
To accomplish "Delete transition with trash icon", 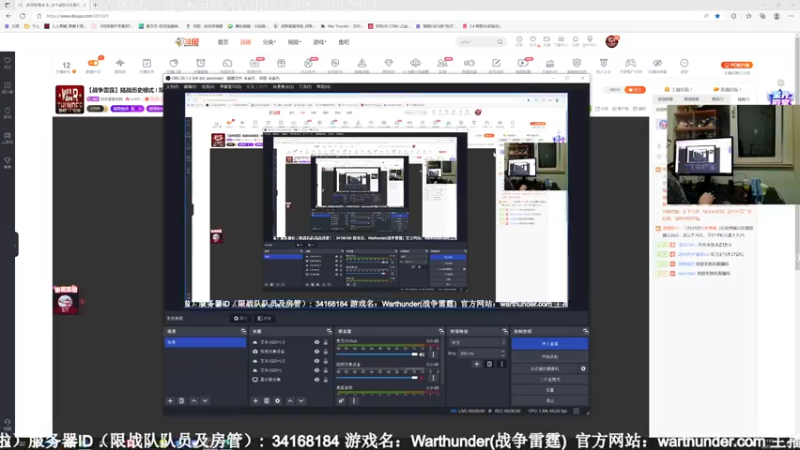I will click(x=489, y=364).
